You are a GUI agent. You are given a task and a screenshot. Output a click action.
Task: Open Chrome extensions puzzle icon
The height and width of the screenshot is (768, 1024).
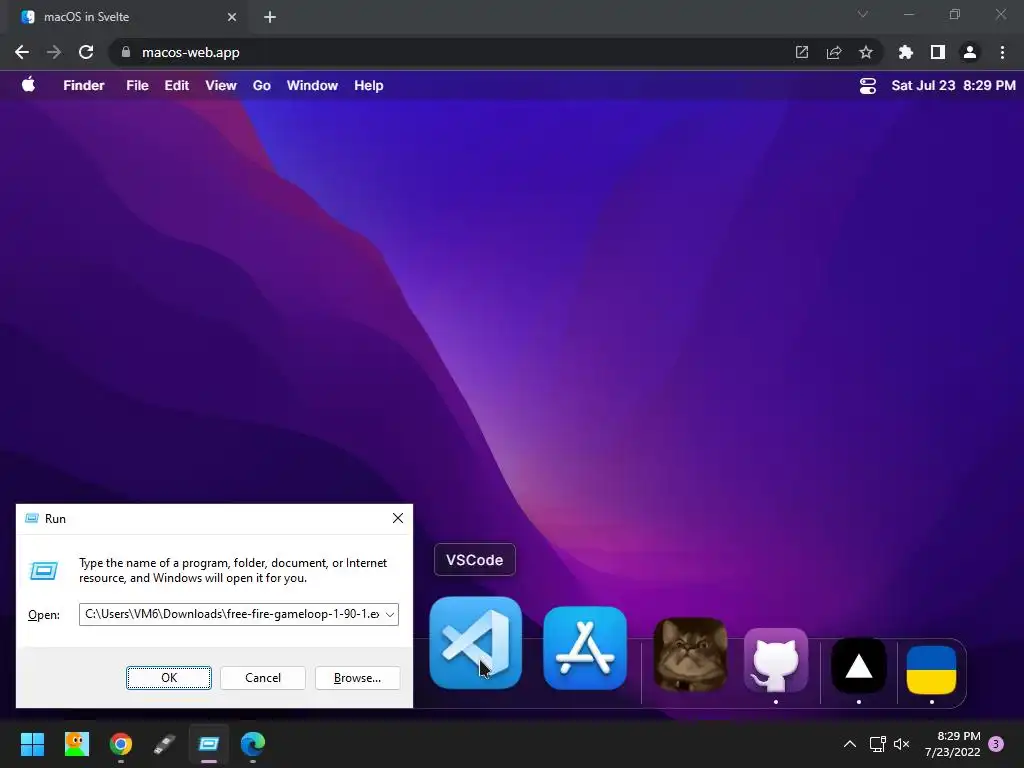(905, 52)
